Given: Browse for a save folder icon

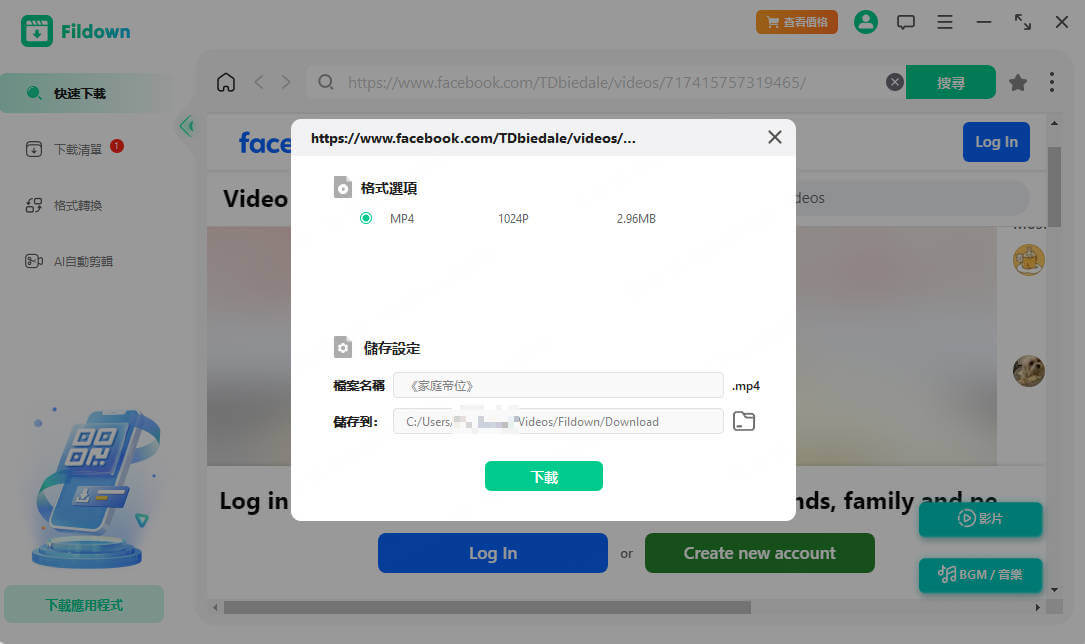Looking at the screenshot, I should [x=744, y=421].
